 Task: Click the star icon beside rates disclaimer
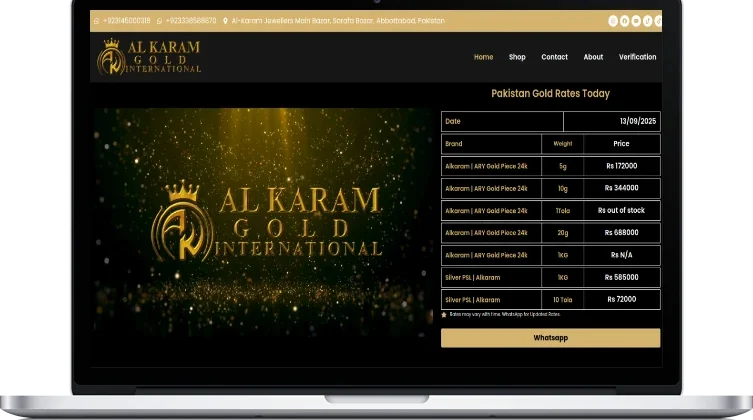pos(444,315)
